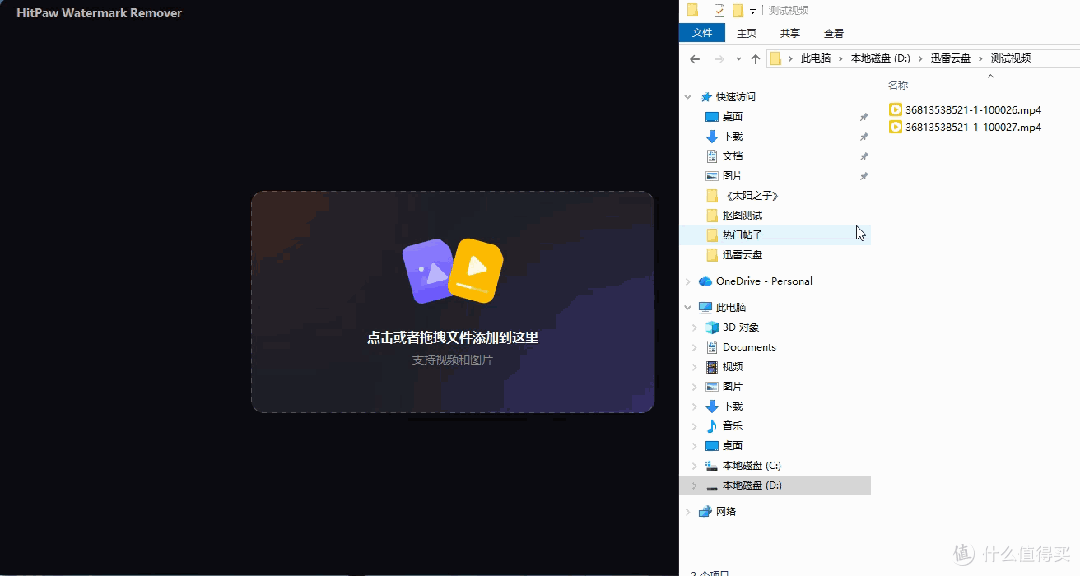Open 下载 under 快速访问
Image resolution: width=1080 pixels, height=576 pixels.
click(733, 136)
